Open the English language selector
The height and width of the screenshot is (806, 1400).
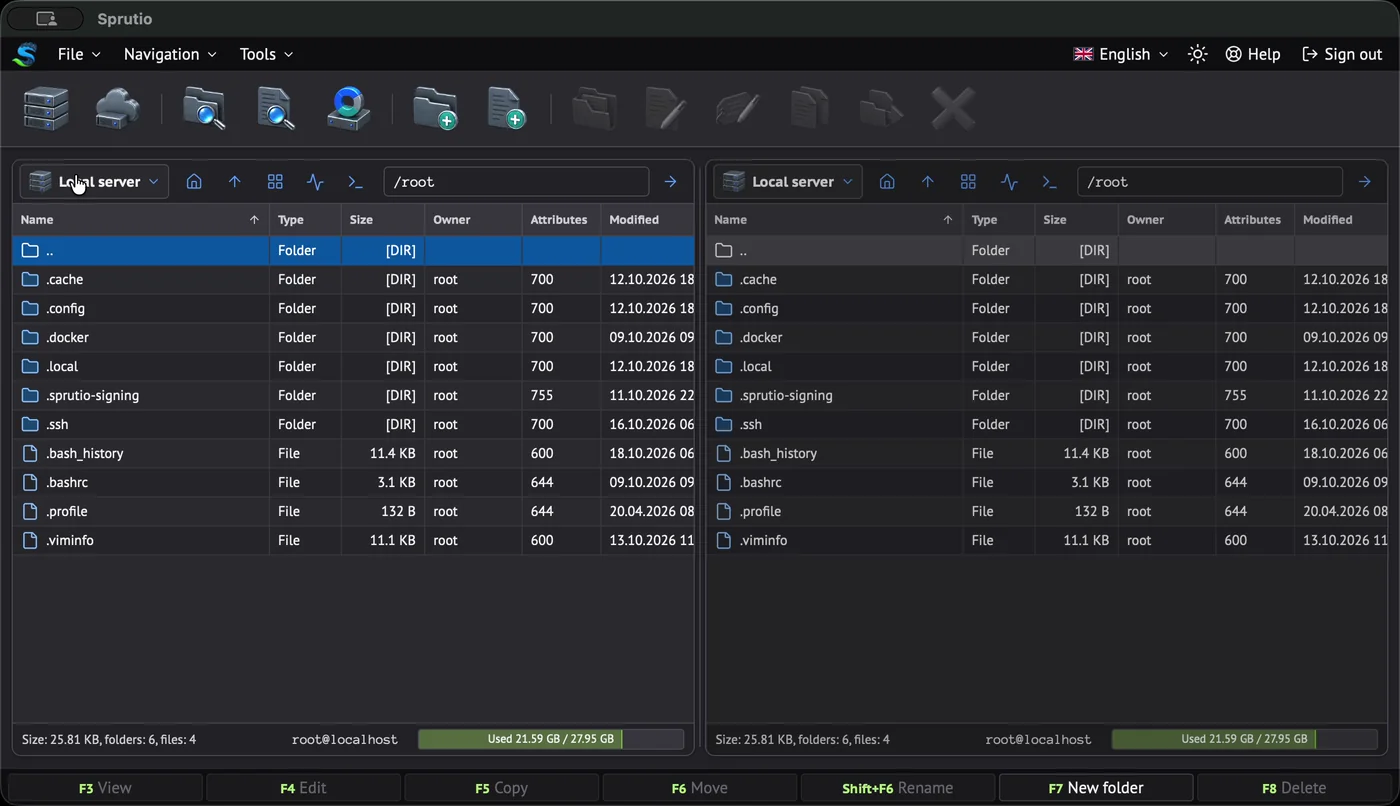(1121, 54)
